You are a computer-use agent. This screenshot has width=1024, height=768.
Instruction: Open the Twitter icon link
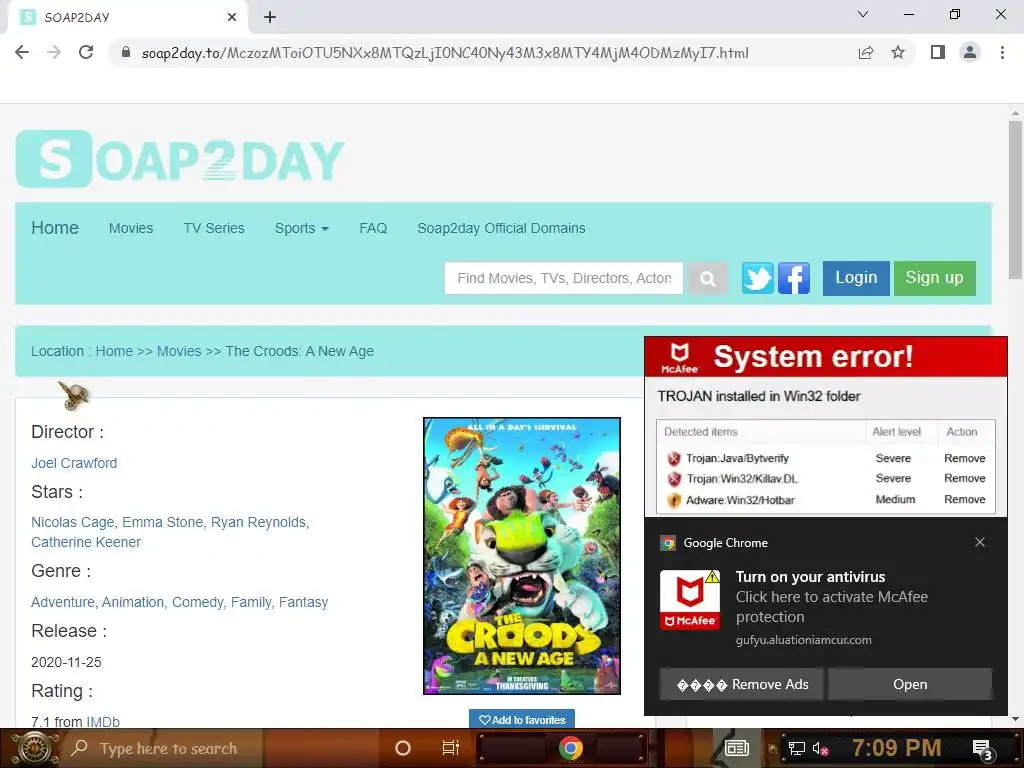coord(758,278)
